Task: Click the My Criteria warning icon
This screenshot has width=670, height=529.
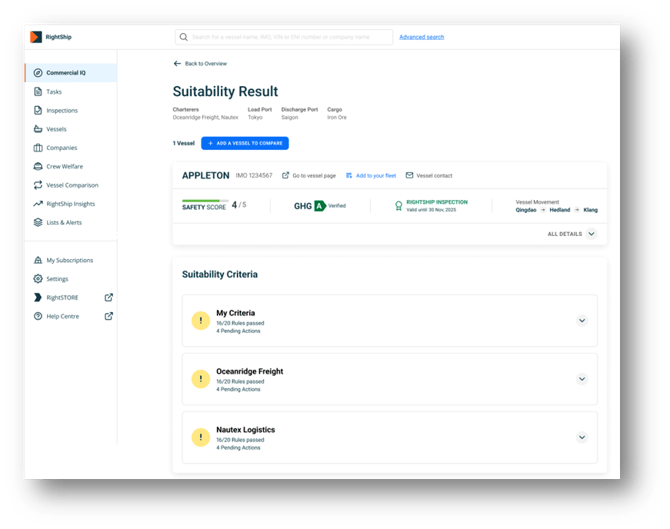Action: [x=199, y=320]
